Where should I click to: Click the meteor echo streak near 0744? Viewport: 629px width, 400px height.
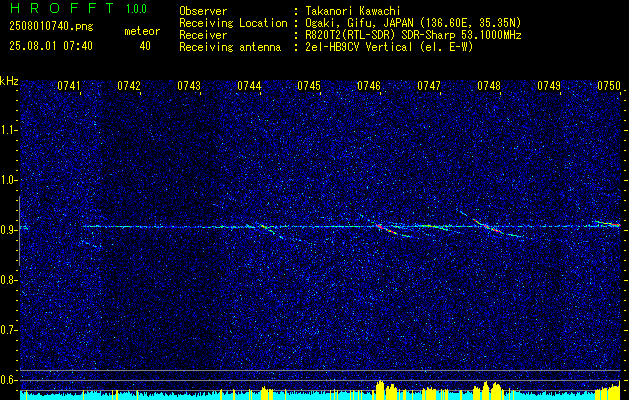pos(266,228)
